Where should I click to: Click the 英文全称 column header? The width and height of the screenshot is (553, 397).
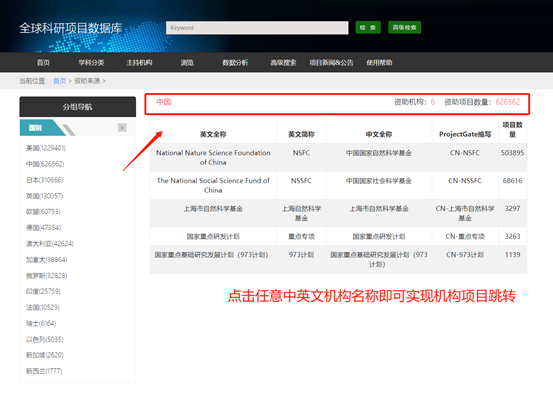[213, 134]
